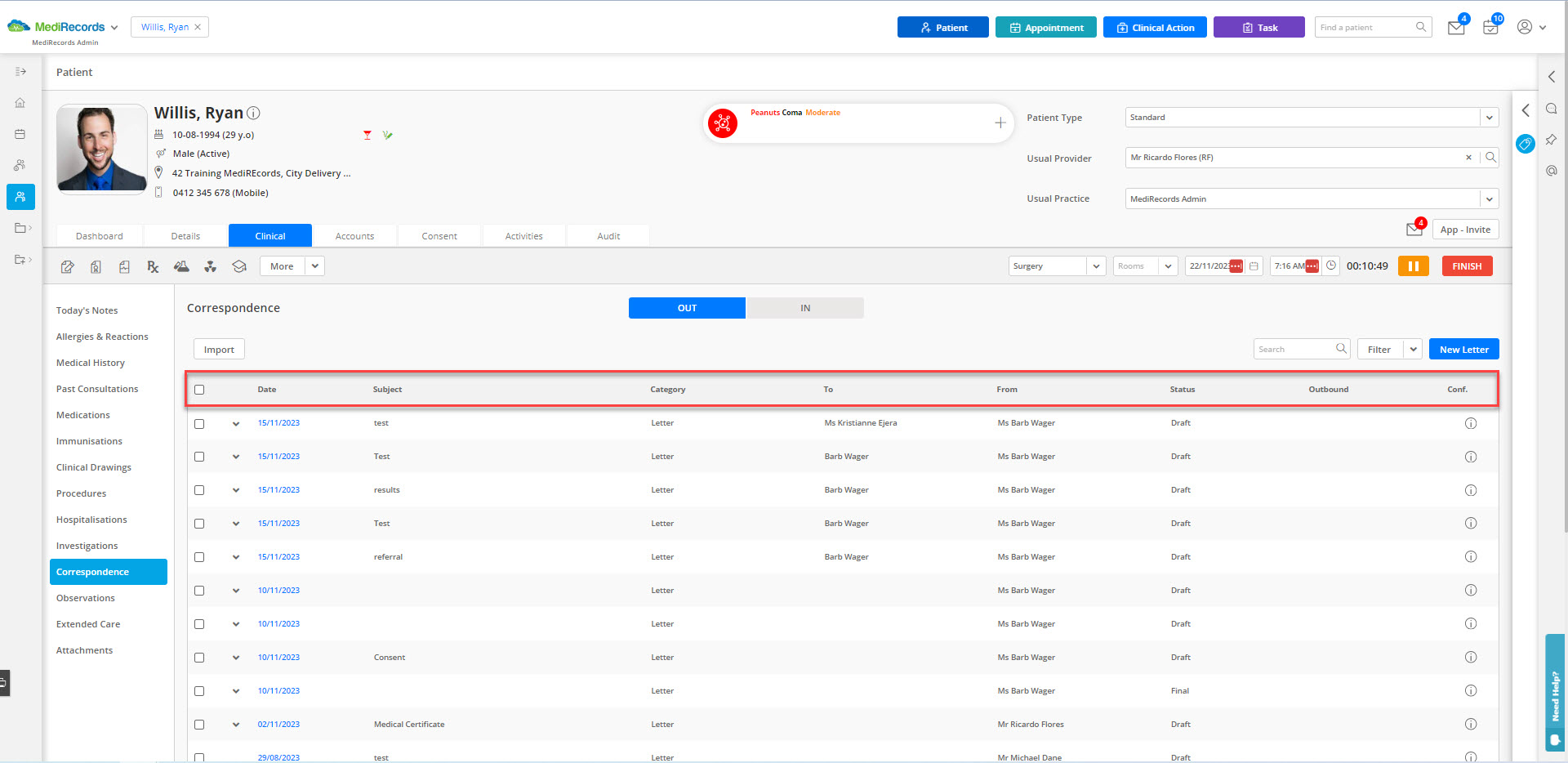The image size is (1568, 763).
Task: Open the Filter dropdown arrow
Action: (1413, 349)
